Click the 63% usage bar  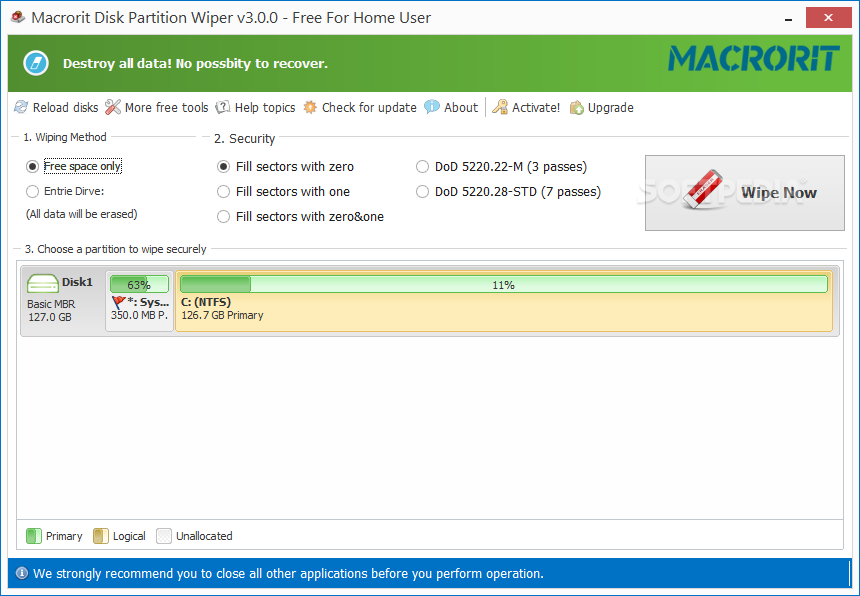pyautogui.click(x=139, y=285)
